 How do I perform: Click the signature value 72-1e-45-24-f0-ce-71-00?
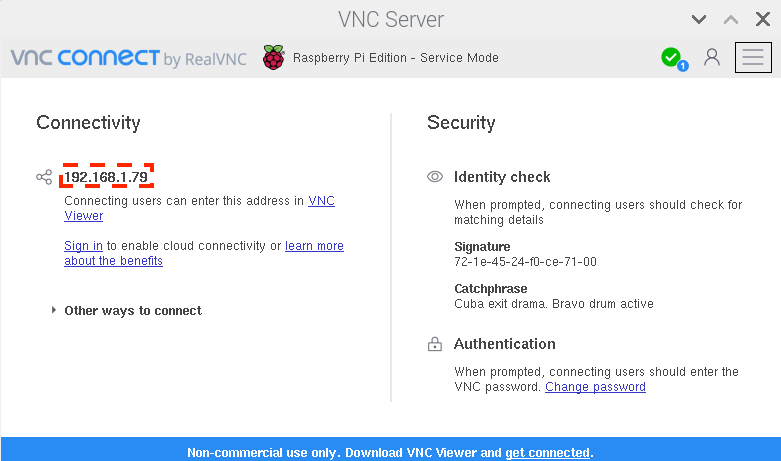click(x=525, y=262)
